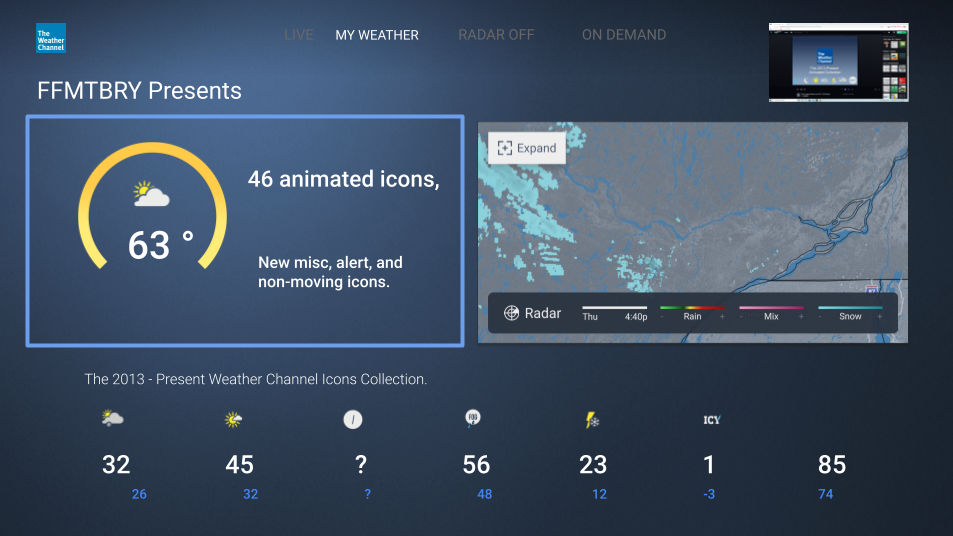This screenshot has height=536, width=953.
Task: Click the ICY icon above 1
Action: click(x=712, y=420)
